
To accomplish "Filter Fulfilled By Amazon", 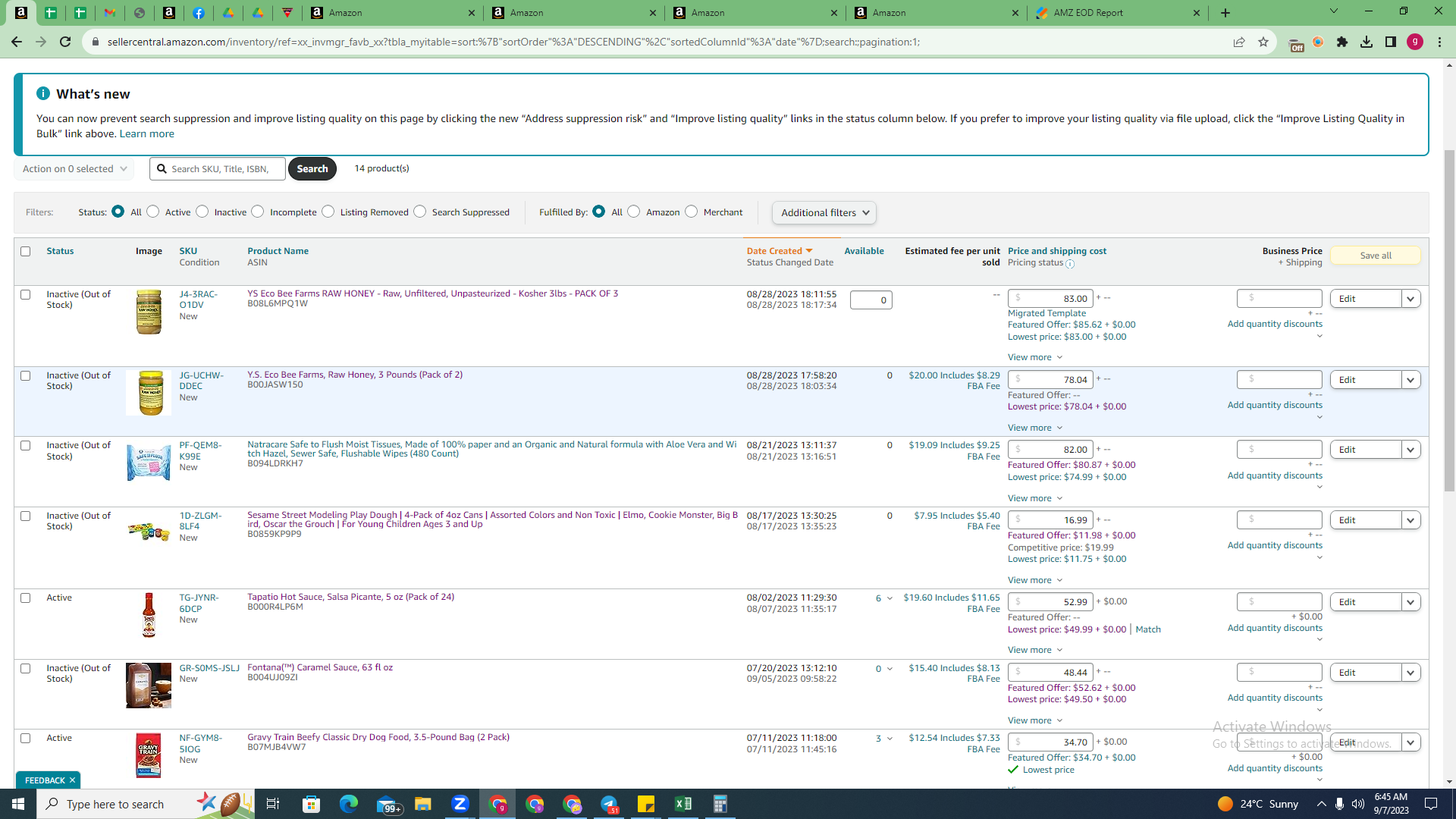I will [x=634, y=212].
